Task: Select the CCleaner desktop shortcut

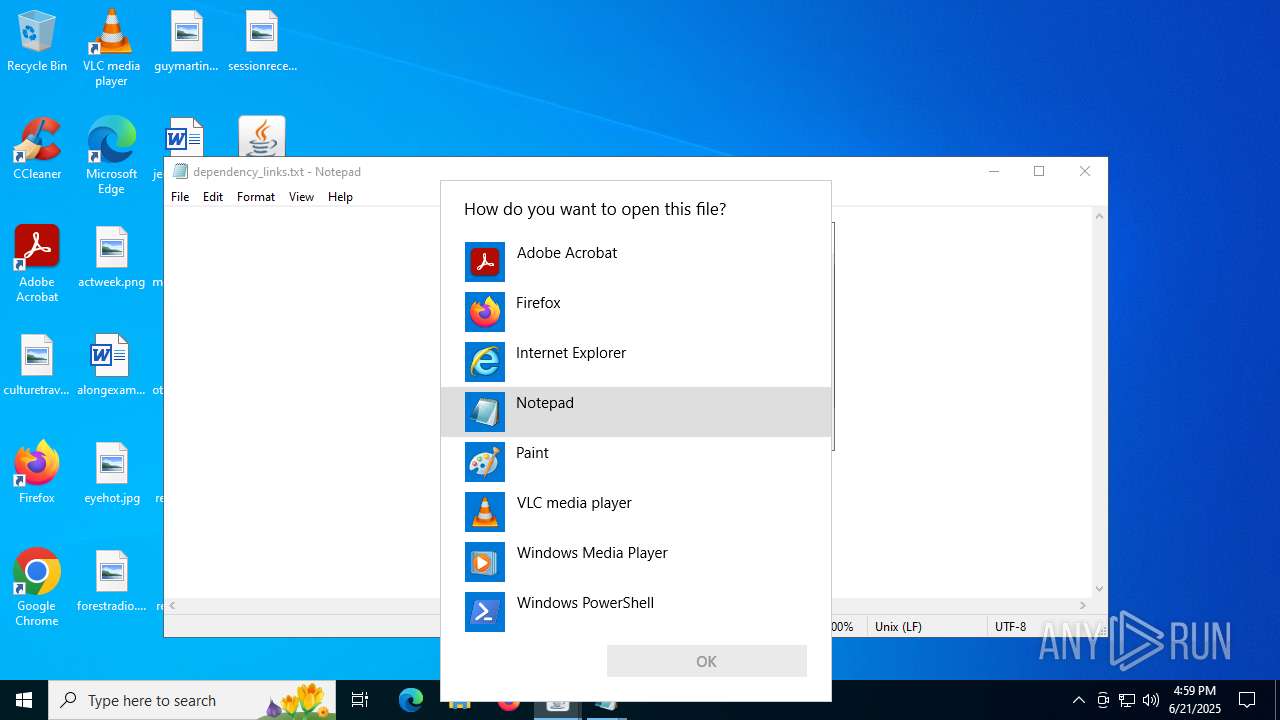Action: click(37, 149)
